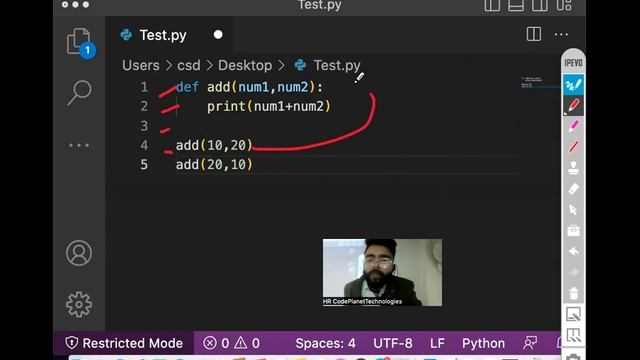This screenshot has width=640, height=360.
Task: Open the whiteboard icon on IPEVO toolbar
Action: pos(573,336)
